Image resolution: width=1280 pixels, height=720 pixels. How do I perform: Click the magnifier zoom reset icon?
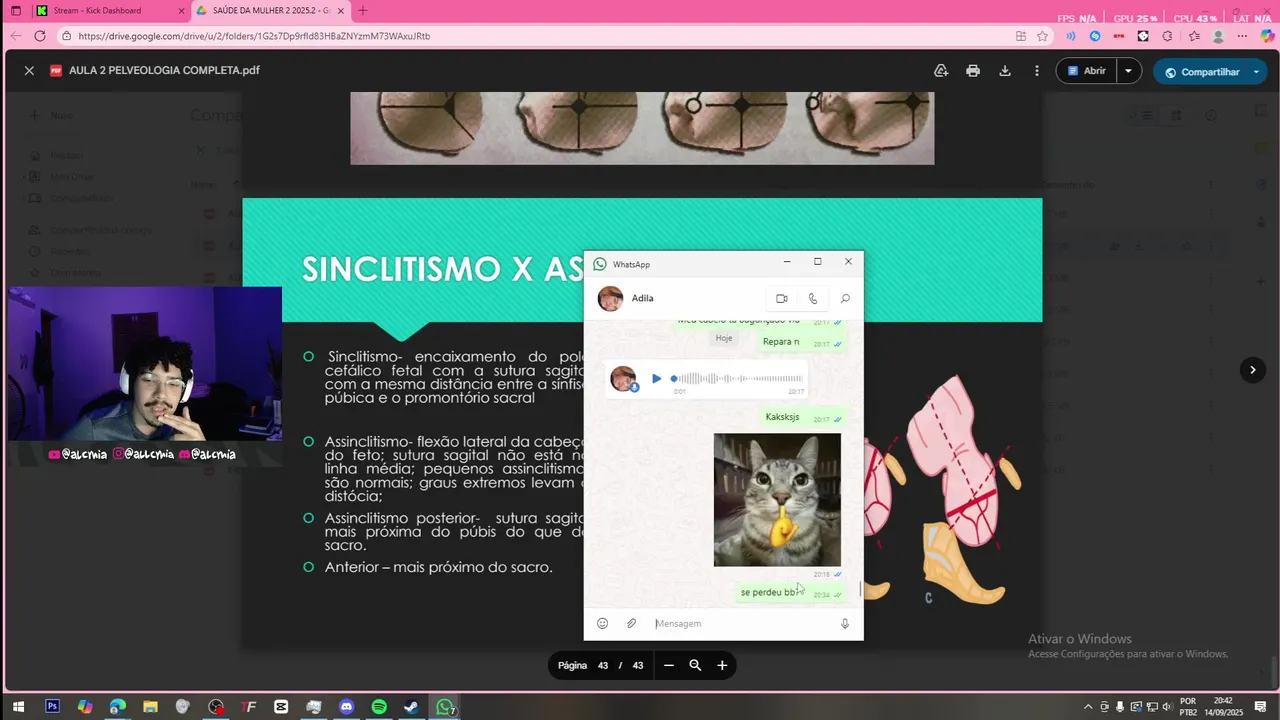tap(695, 665)
